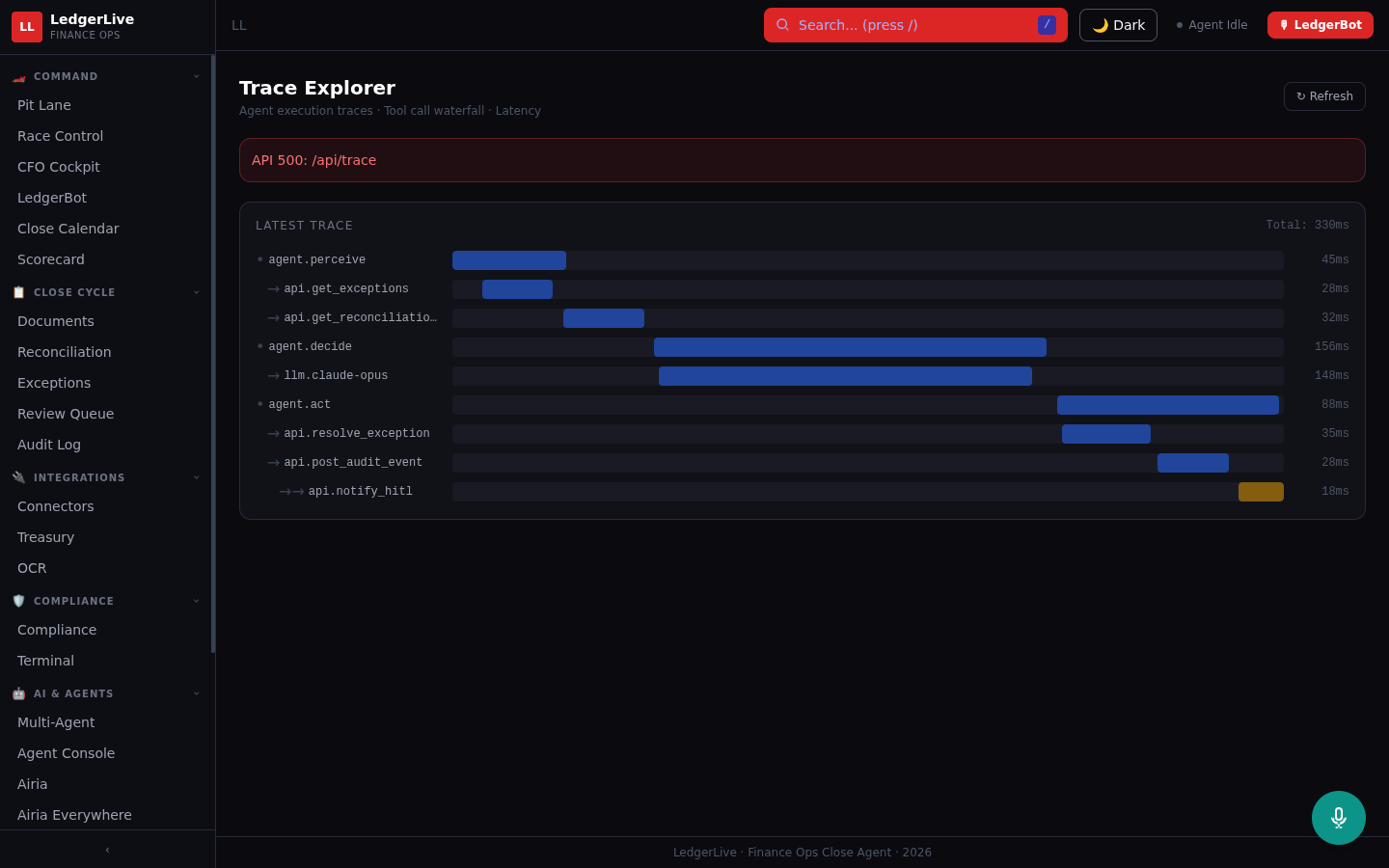Collapse the Compliance section chevron
1389x868 pixels.
pos(197,601)
